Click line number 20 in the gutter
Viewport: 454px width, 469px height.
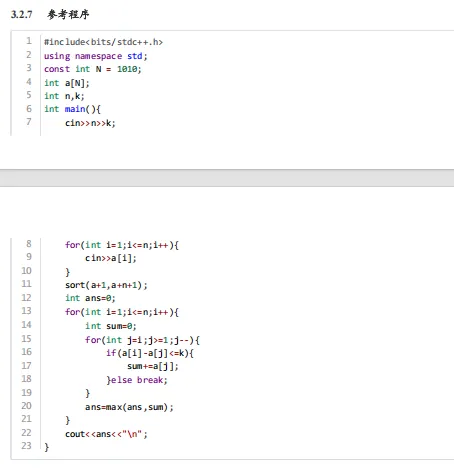(x=26, y=406)
